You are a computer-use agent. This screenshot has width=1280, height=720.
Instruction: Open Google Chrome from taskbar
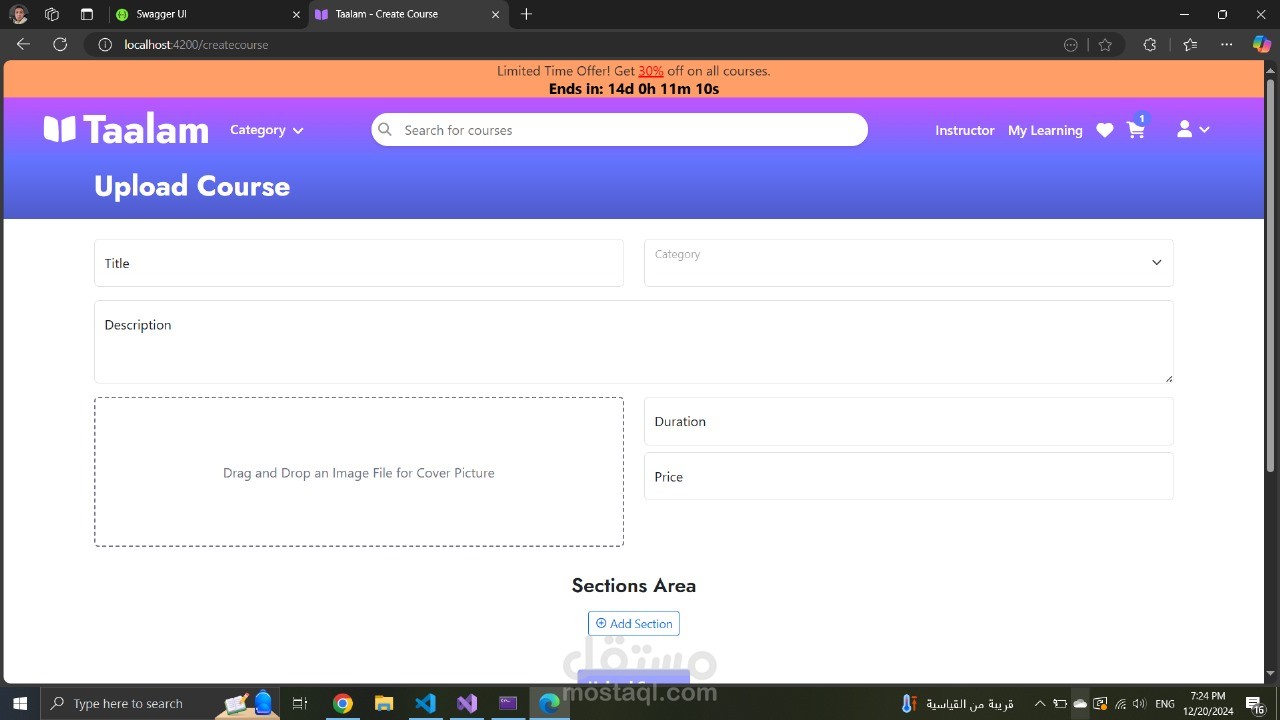pyautogui.click(x=342, y=703)
